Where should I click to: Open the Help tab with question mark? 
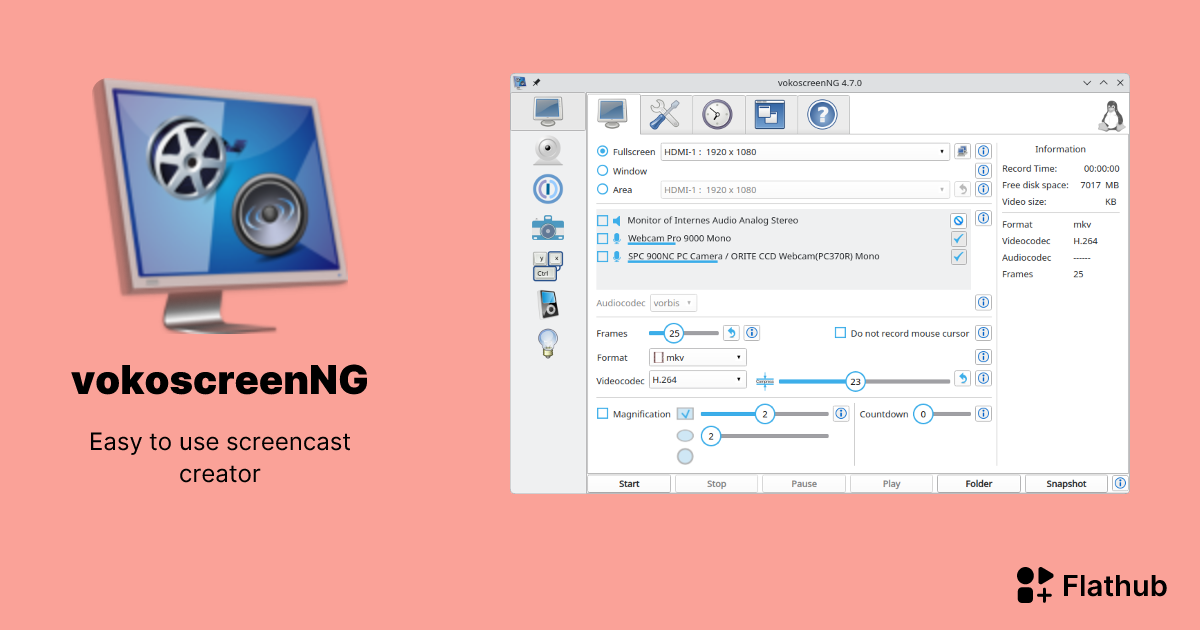[x=820, y=114]
